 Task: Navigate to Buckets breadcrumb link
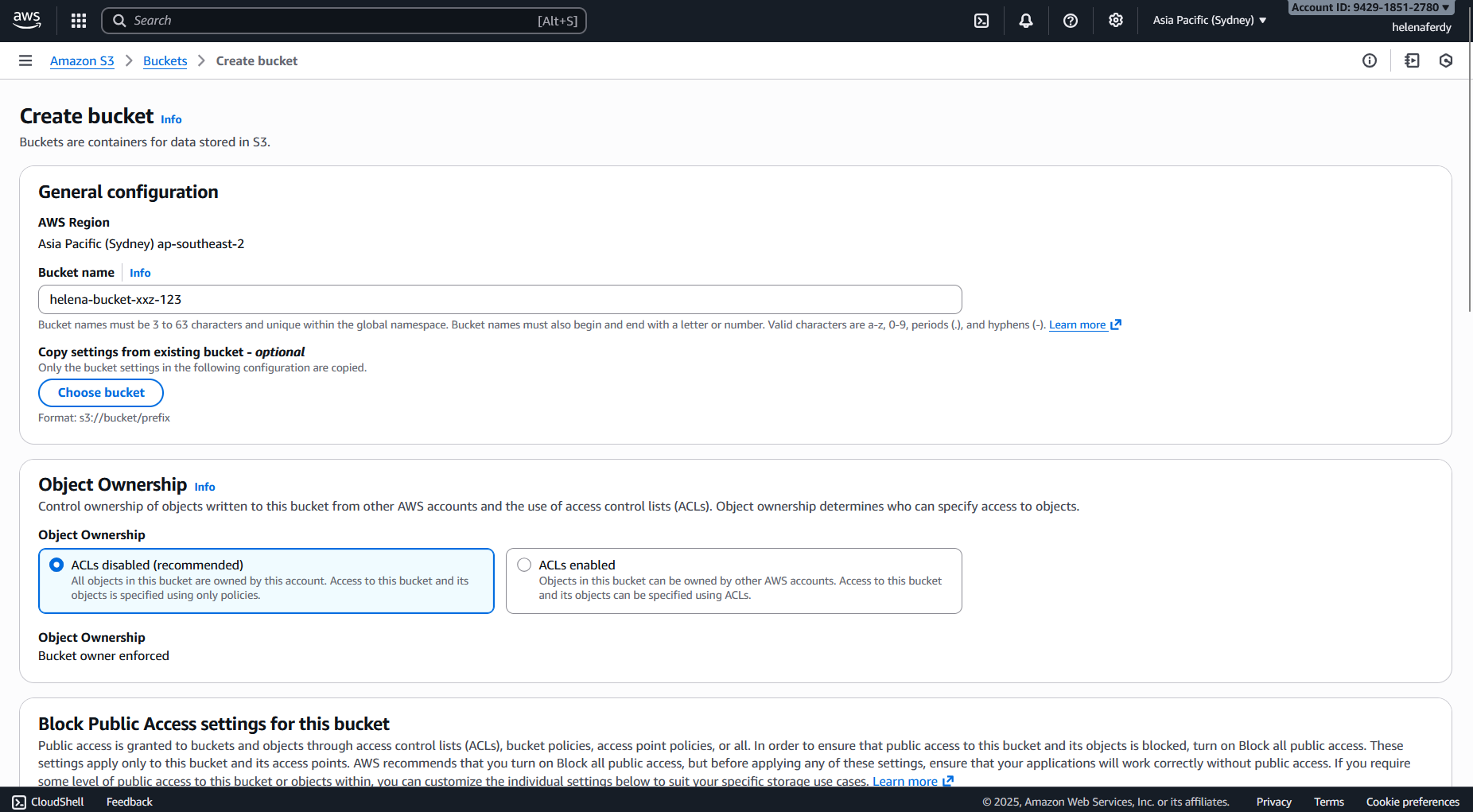(x=165, y=61)
